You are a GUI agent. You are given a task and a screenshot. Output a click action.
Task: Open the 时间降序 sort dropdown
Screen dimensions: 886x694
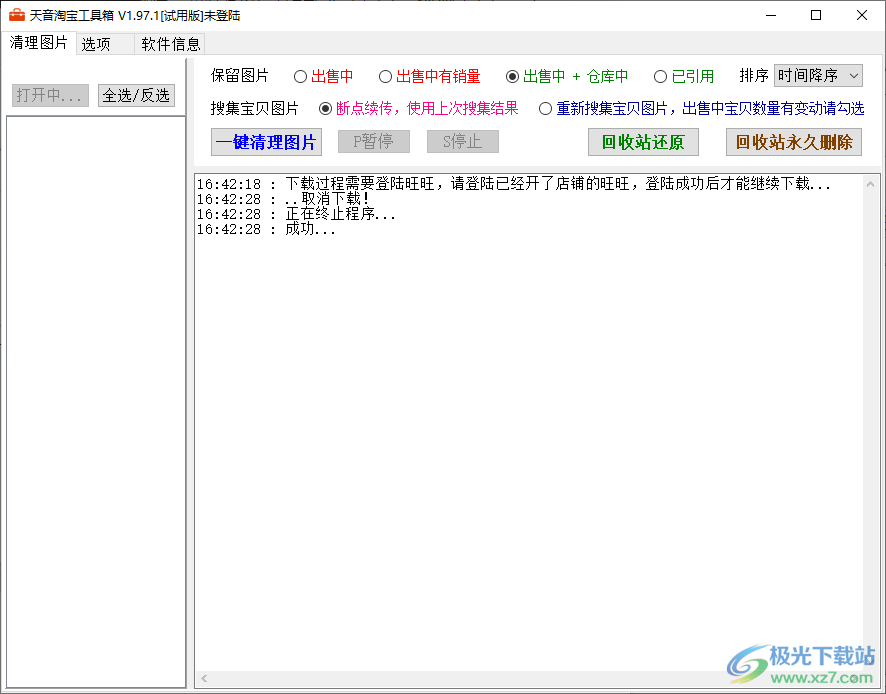818,75
